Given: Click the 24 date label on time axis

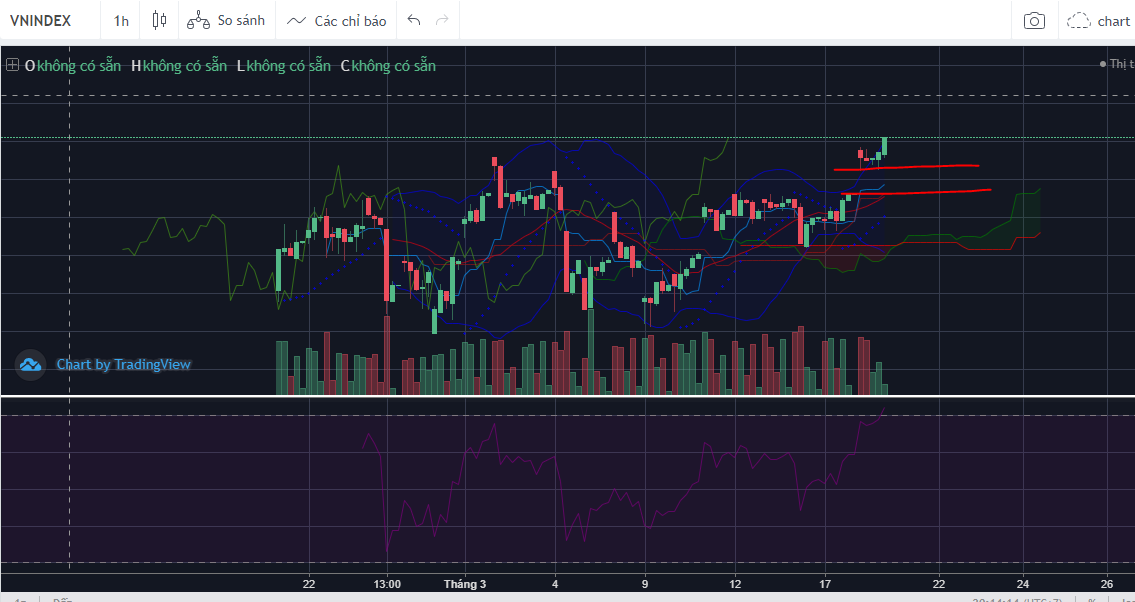Looking at the screenshot, I should (x=1023, y=584).
